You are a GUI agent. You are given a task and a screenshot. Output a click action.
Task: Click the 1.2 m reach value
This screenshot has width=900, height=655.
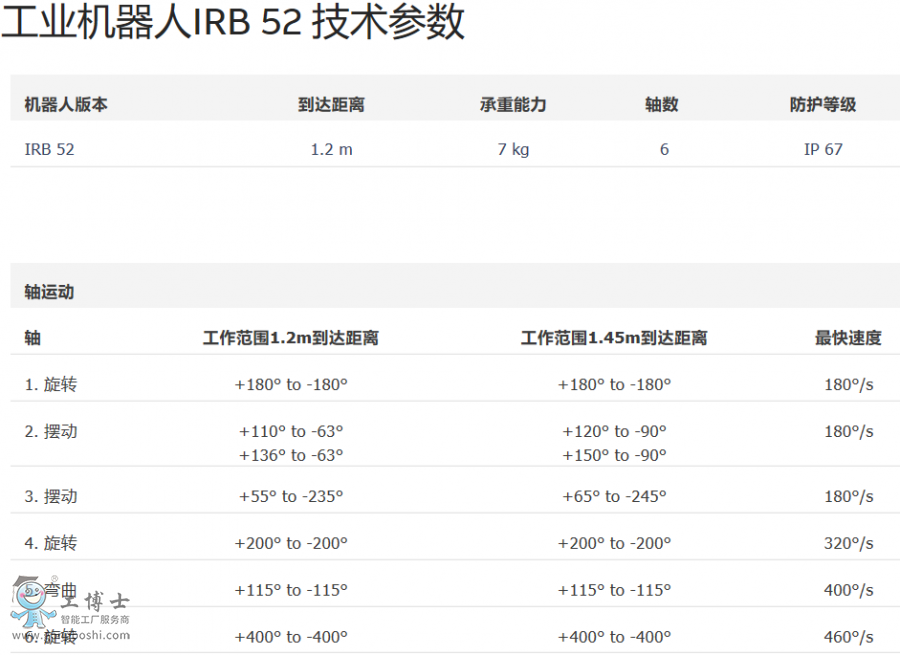coord(331,149)
